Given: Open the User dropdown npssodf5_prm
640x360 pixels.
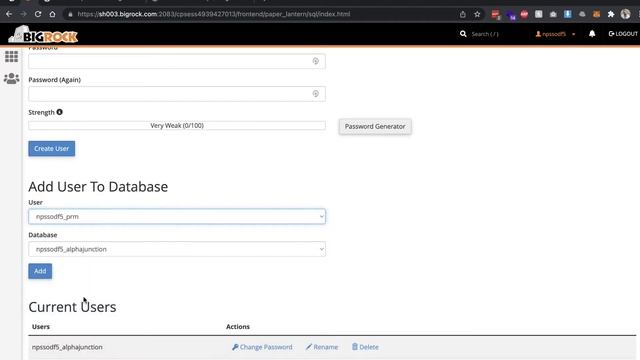Looking at the screenshot, I should point(177,216).
